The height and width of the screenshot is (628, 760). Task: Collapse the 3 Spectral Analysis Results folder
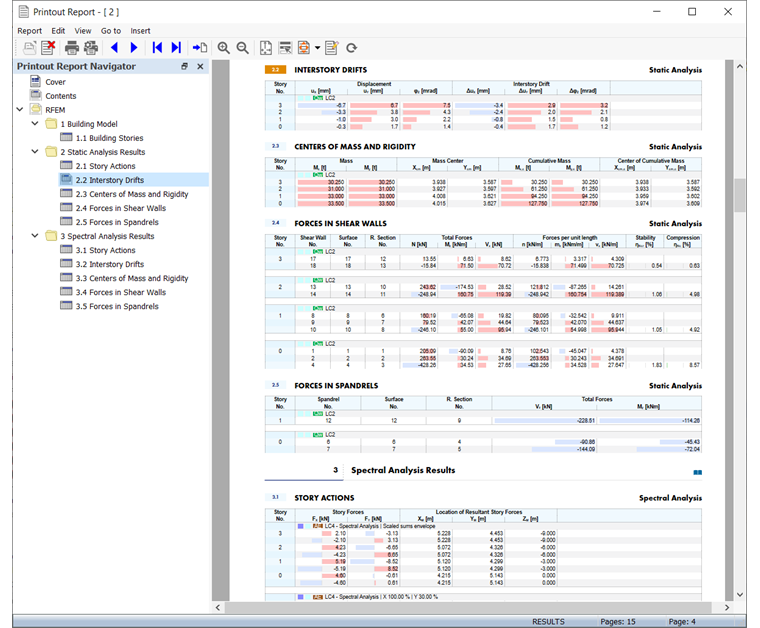(x=35, y=236)
